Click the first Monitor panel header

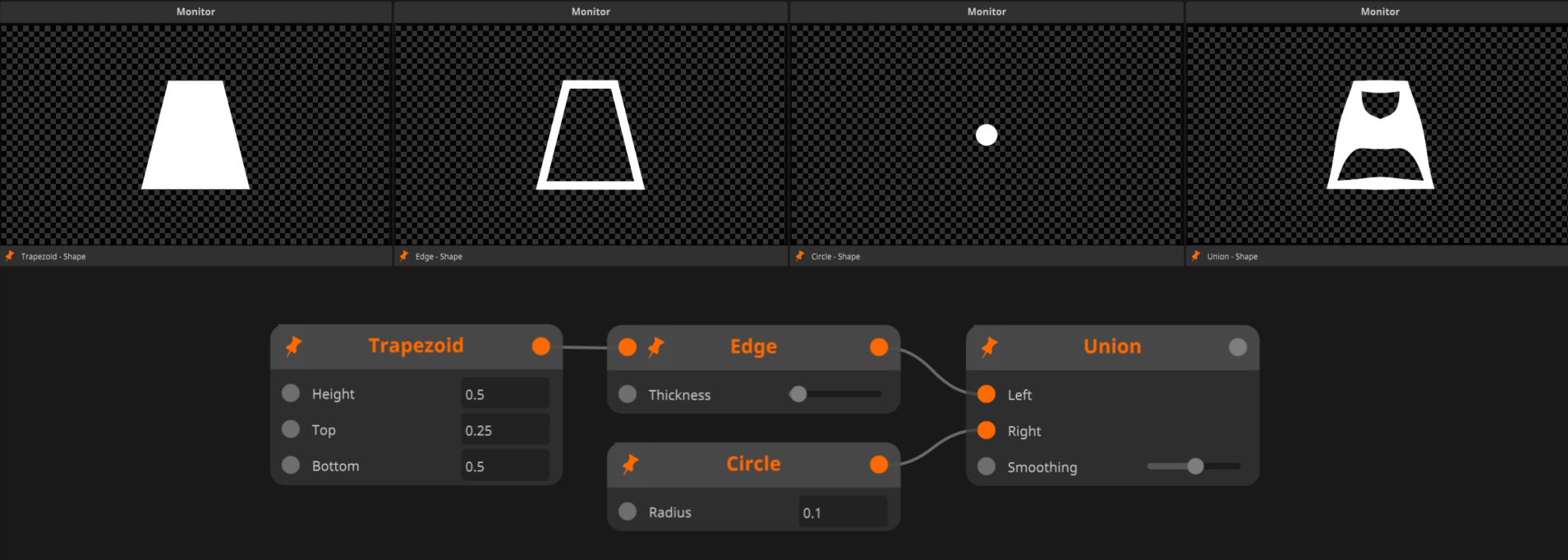(x=195, y=11)
